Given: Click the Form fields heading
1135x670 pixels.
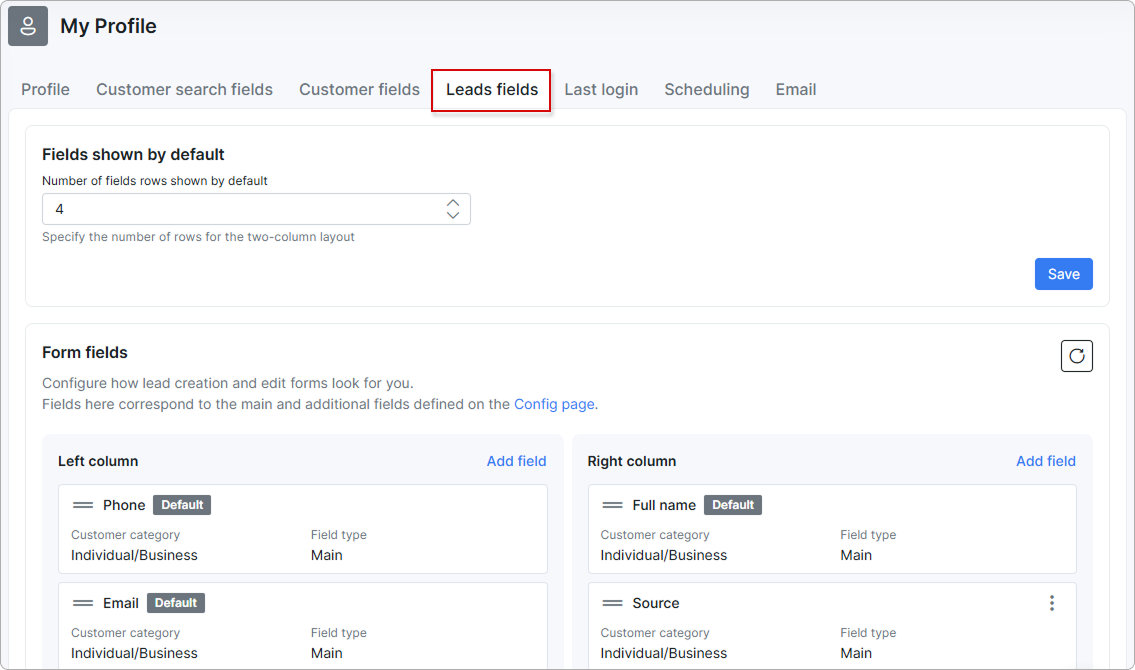Looking at the screenshot, I should point(85,352).
